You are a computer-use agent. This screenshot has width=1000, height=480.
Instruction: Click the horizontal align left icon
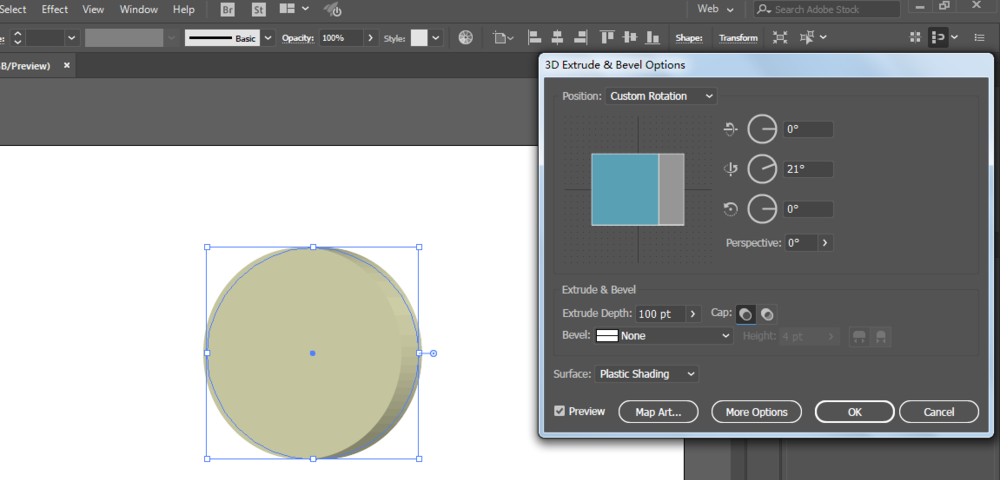coord(534,38)
